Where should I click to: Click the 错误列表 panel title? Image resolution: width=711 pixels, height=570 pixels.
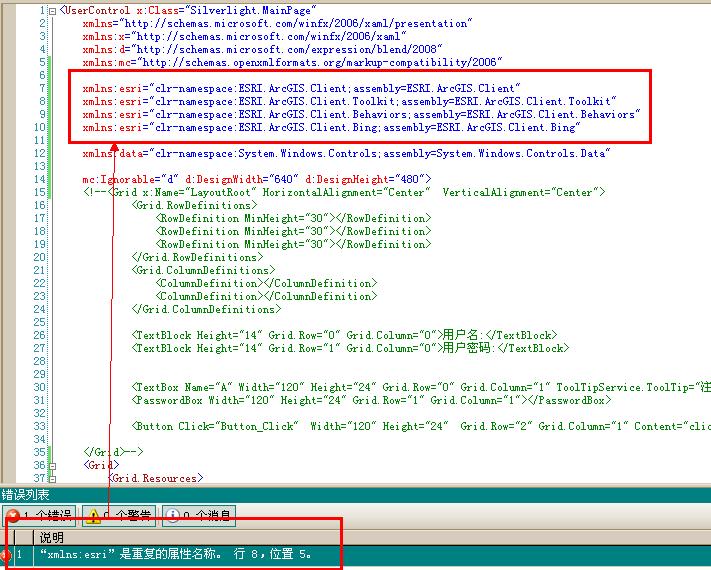[x=26, y=494]
